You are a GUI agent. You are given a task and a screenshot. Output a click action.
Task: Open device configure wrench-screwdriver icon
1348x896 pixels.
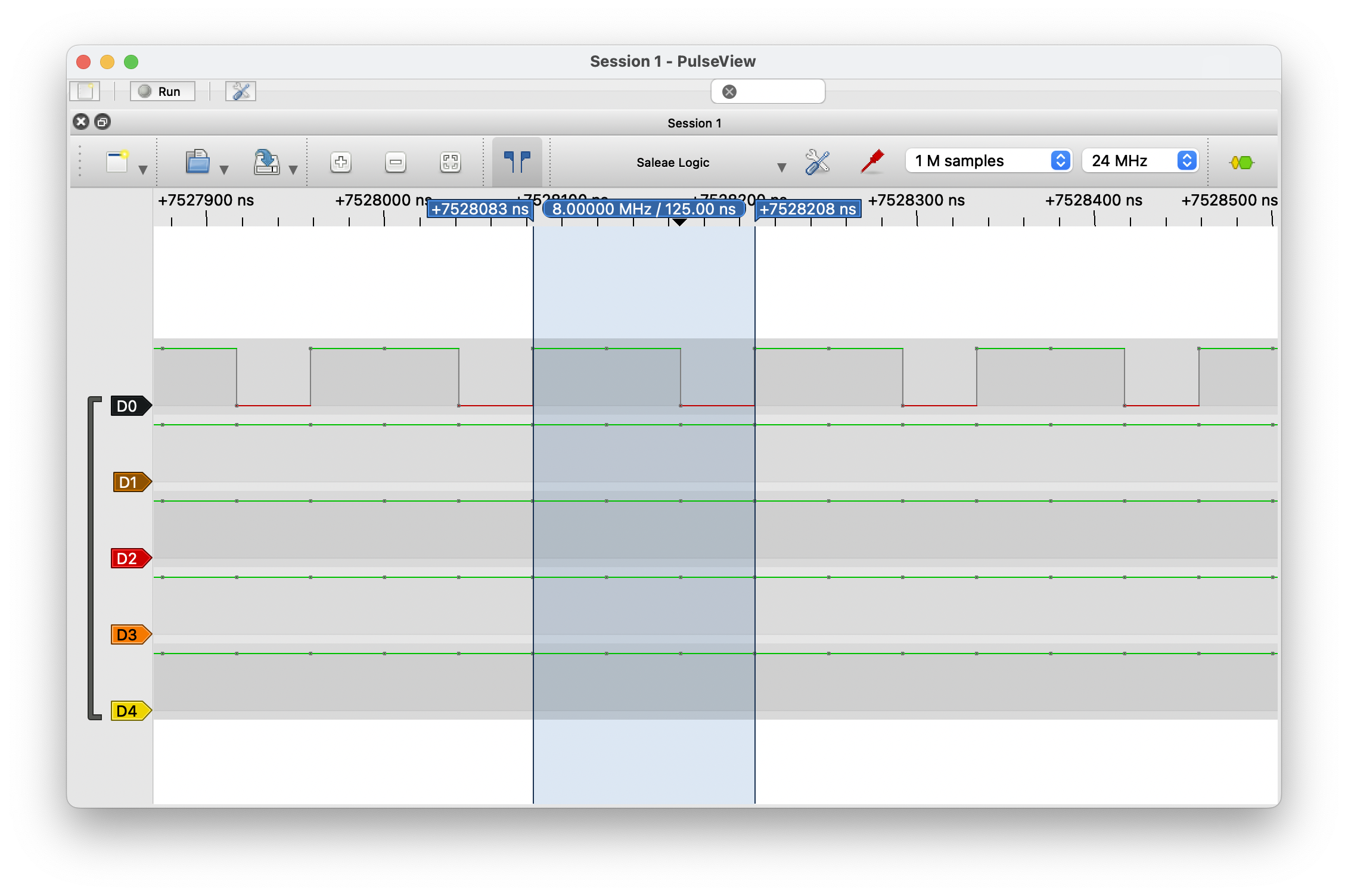[817, 162]
